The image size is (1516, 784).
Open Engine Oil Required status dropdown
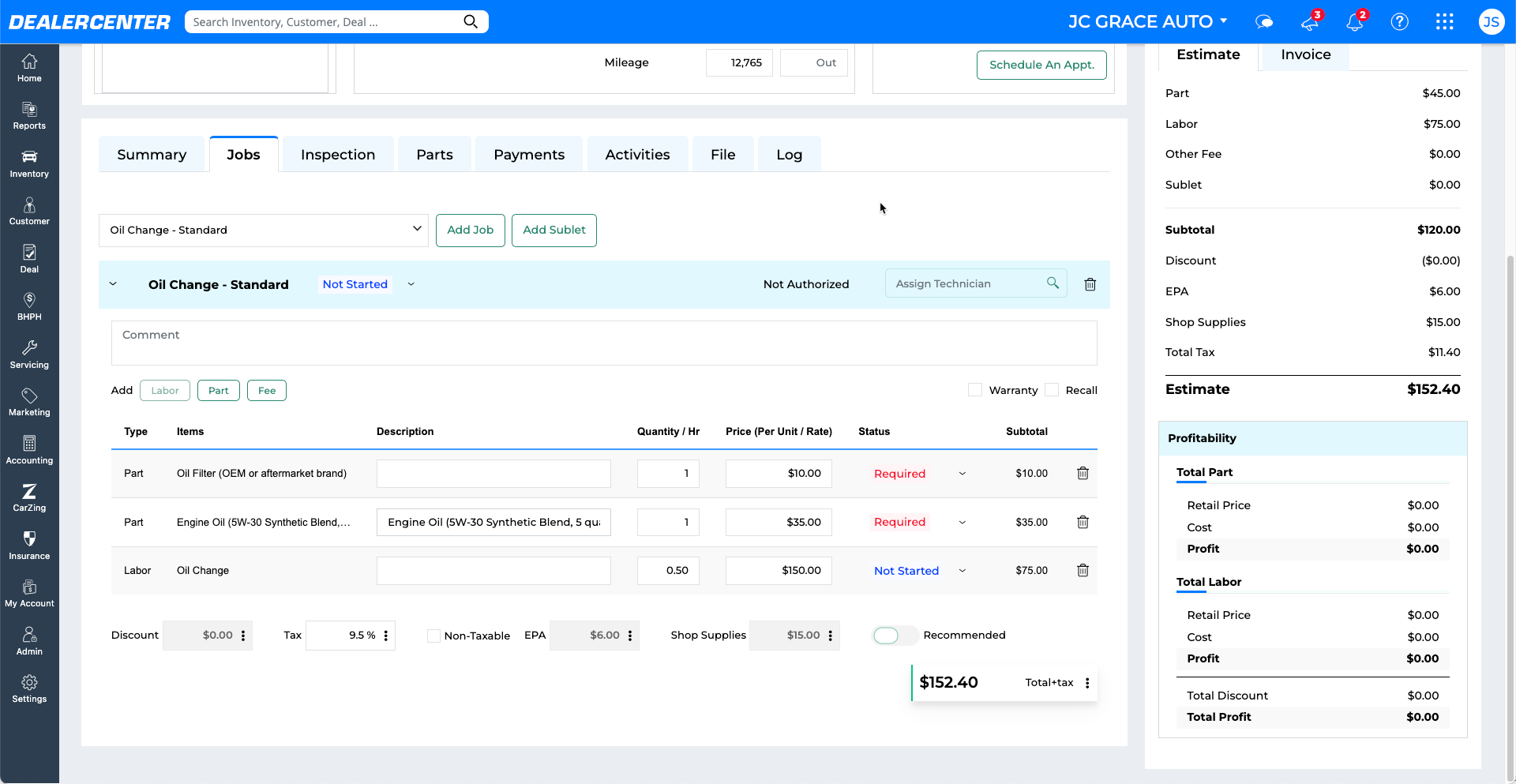click(x=963, y=522)
